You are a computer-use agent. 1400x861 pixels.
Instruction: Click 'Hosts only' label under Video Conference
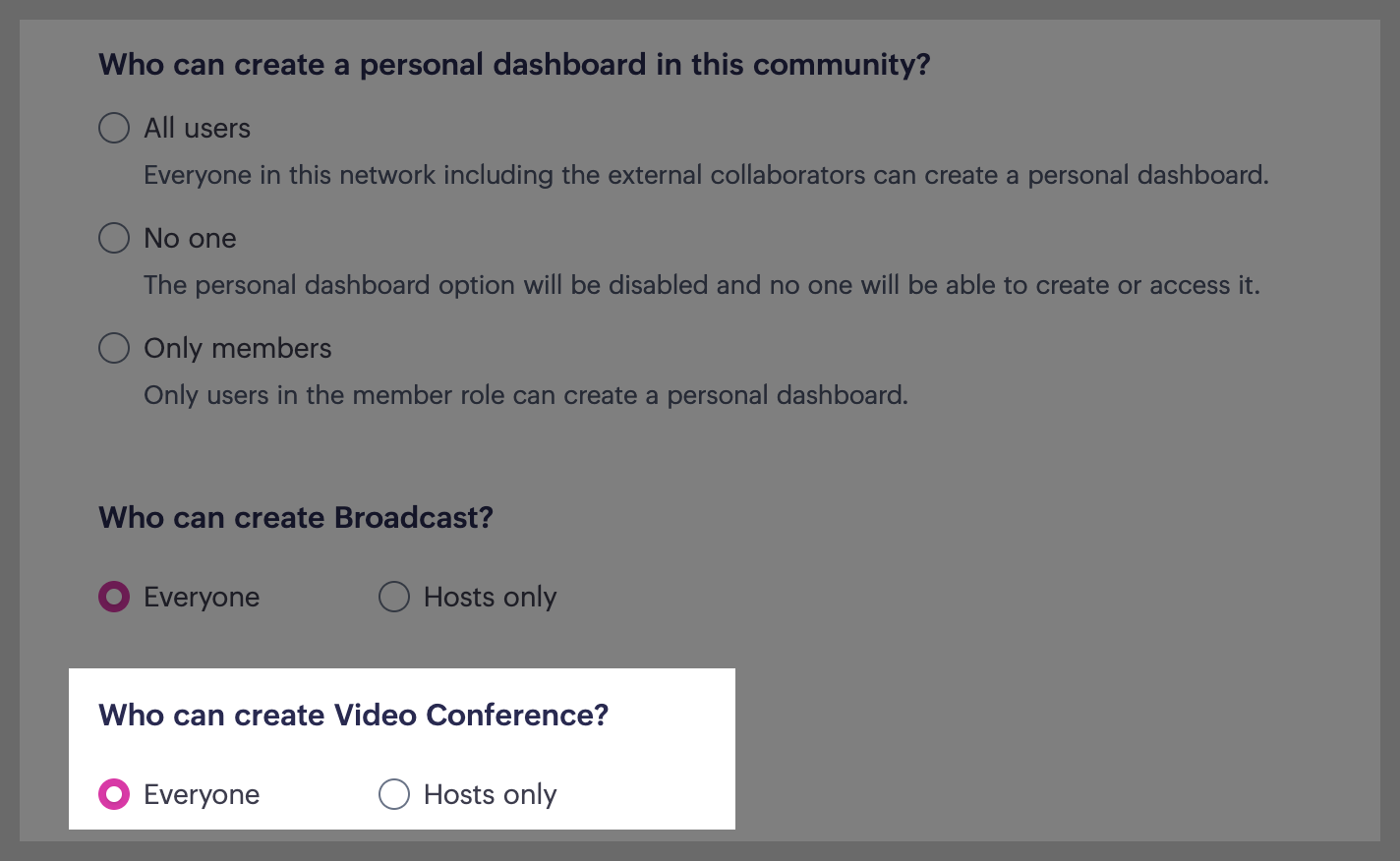coord(490,794)
